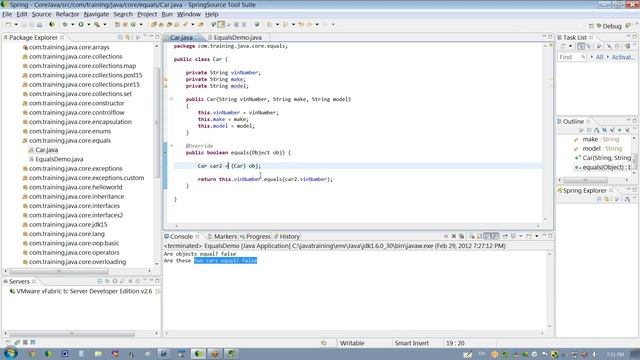Run the application with the green Run icon
Viewport: 640px width, 360px height.
[81, 25]
